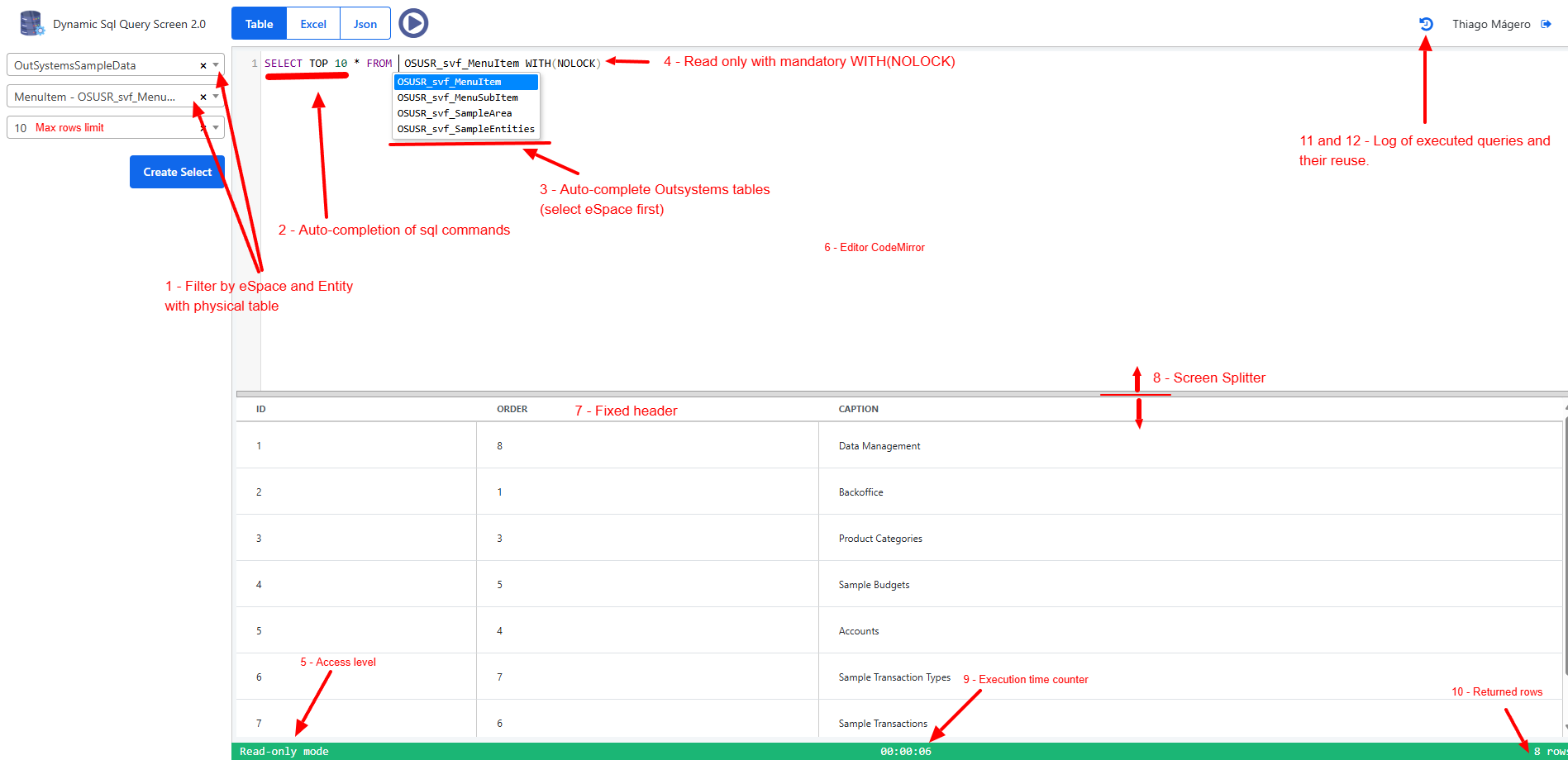Select the Data Management caption cell

coord(879,446)
